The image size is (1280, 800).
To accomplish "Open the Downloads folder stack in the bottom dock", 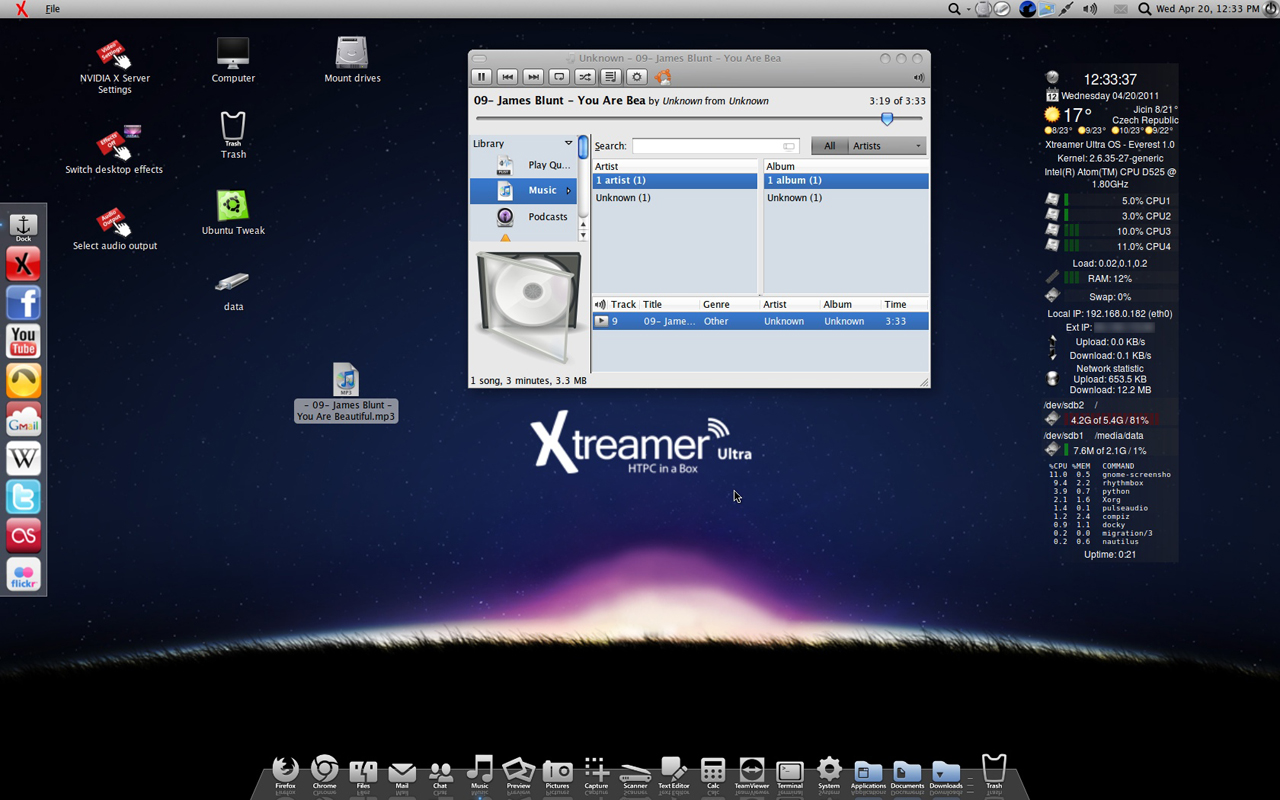I will 945,773.
